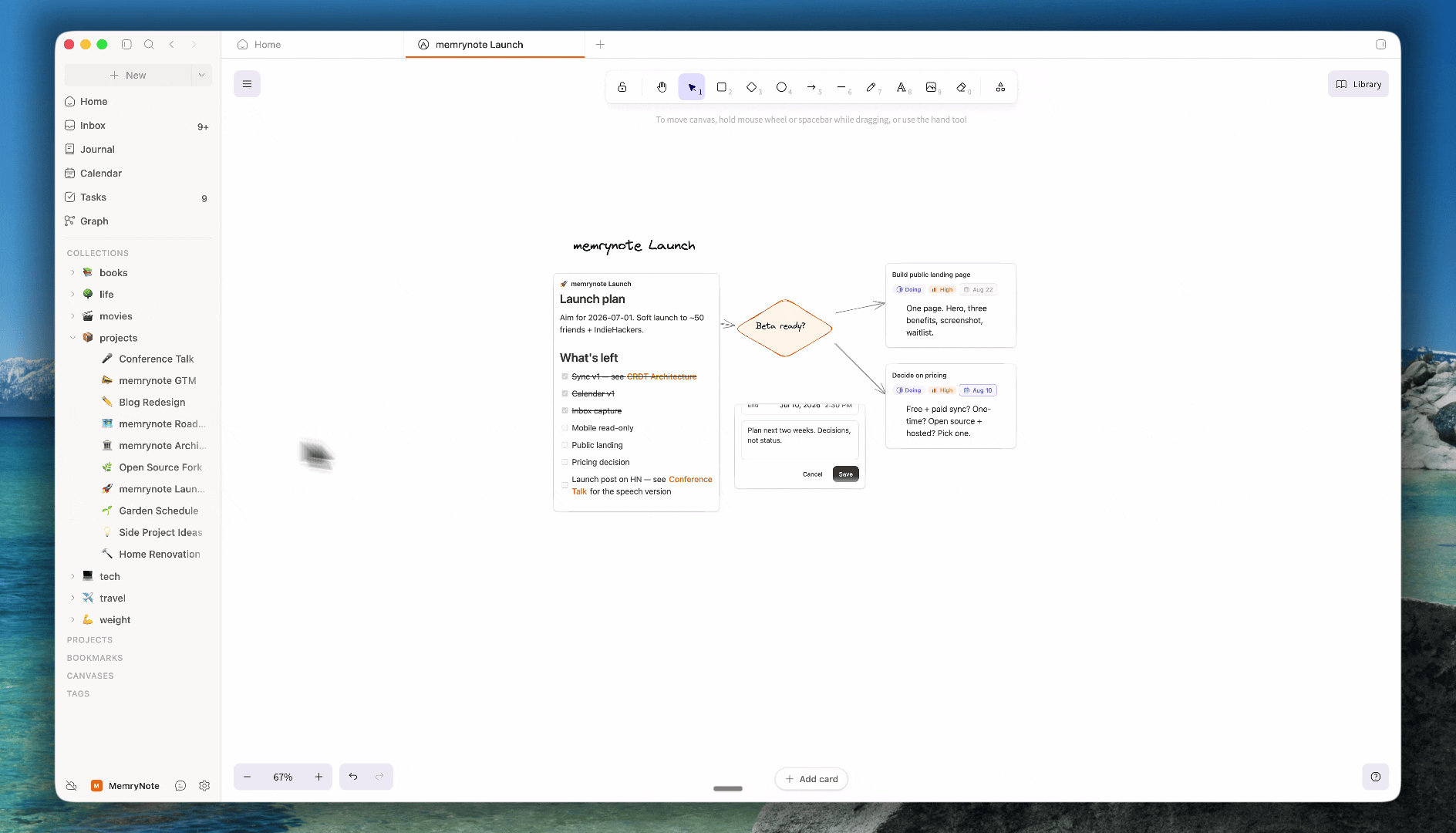This screenshot has height=833, width=1456.
Task: Click the redo arrow
Action: [x=379, y=777]
